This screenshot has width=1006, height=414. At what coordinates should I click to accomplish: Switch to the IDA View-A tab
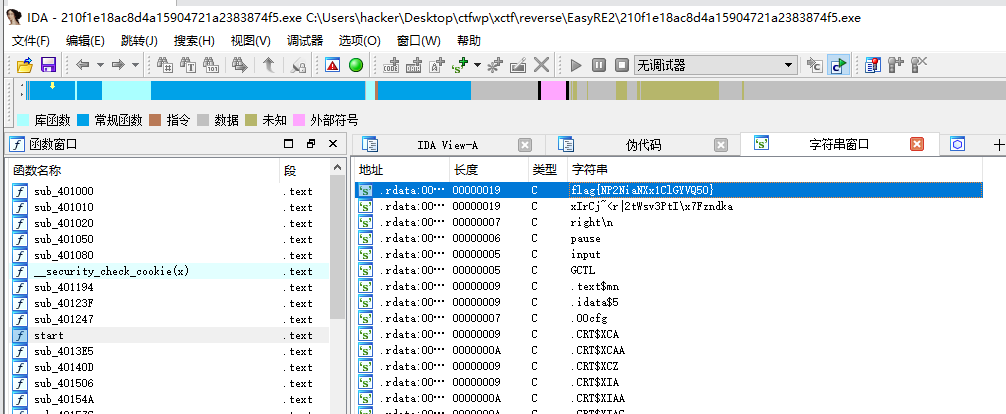(x=448, y=145)
